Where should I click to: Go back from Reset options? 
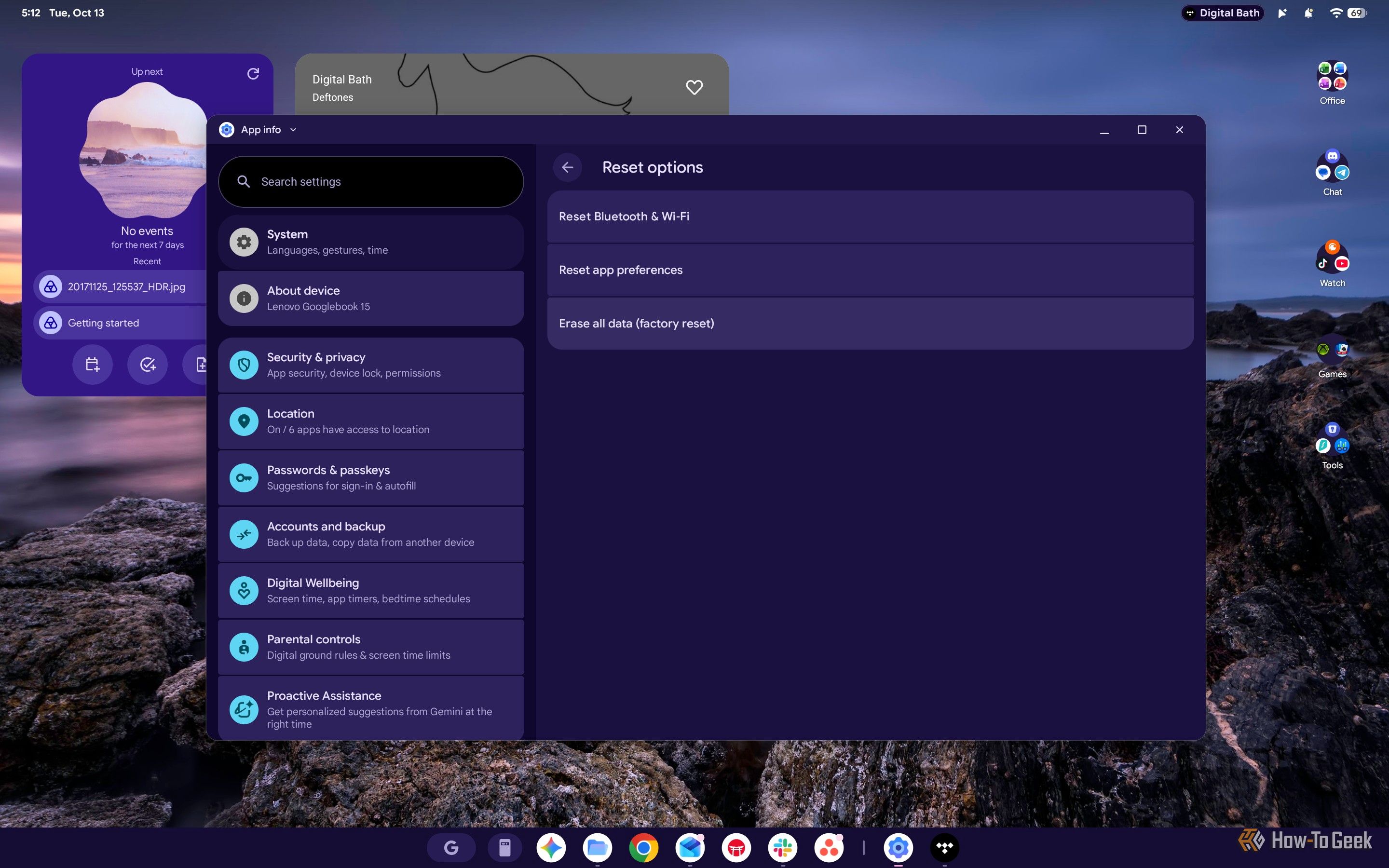pos(568,167)
